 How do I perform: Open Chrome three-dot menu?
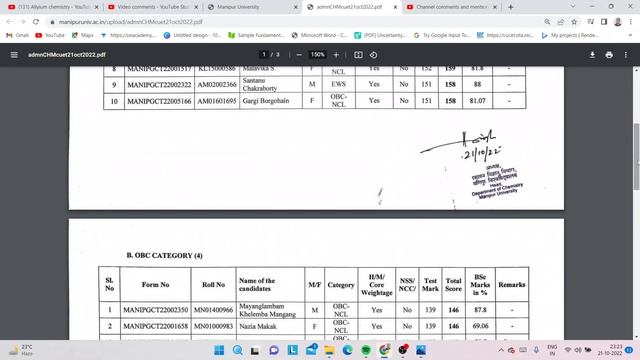click(x=631, y=22)
